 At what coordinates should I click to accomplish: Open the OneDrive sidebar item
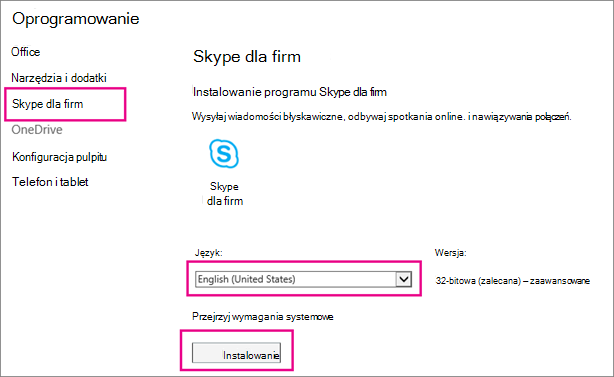pos(37,130)
